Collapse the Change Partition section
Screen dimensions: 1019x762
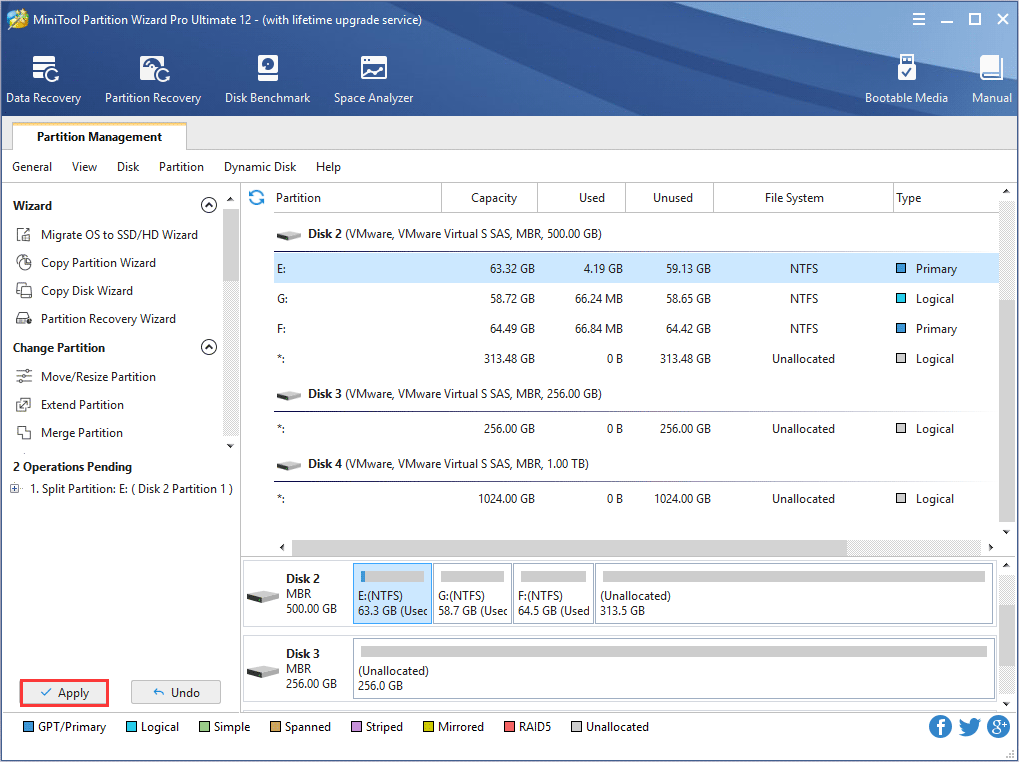click(x=209, y=348)
